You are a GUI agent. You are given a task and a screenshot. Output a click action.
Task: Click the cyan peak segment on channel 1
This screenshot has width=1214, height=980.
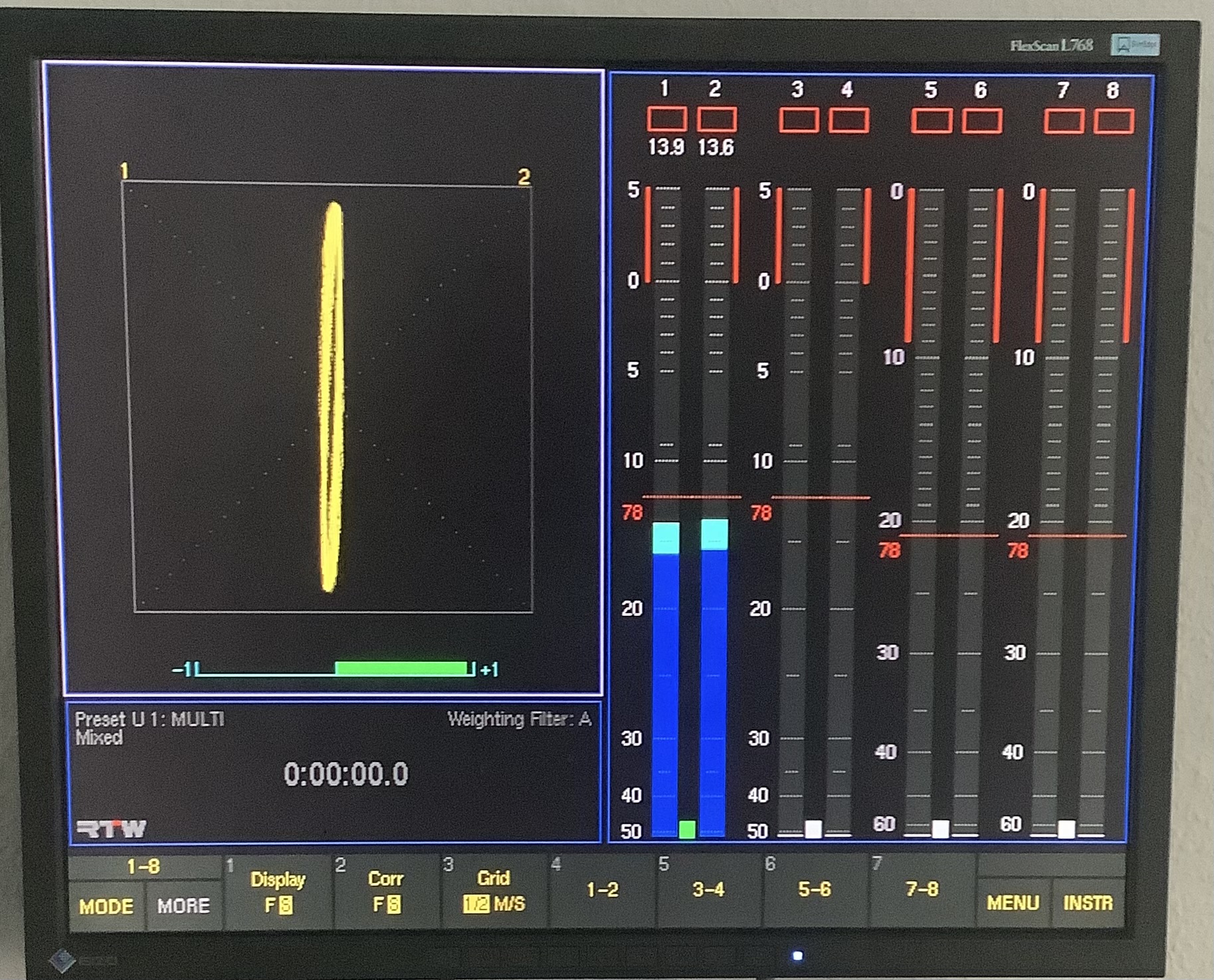[666, 538]
